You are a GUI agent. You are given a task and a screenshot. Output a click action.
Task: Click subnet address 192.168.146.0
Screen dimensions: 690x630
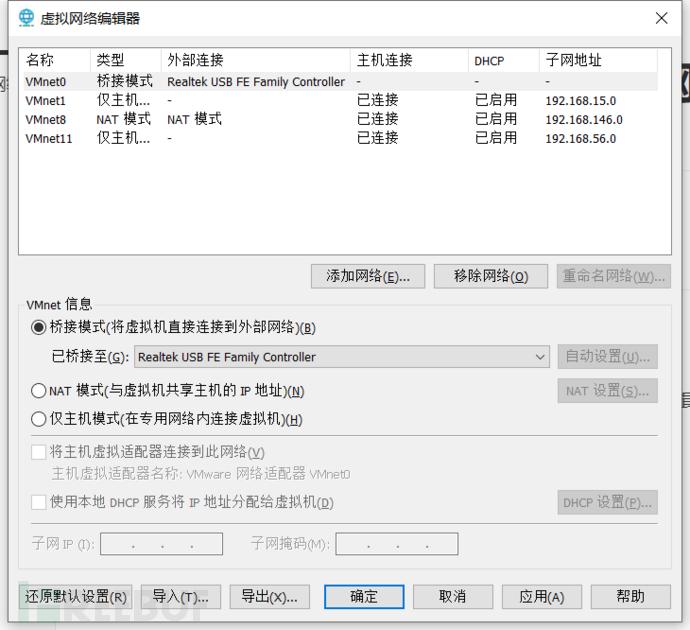pos(584,120)
